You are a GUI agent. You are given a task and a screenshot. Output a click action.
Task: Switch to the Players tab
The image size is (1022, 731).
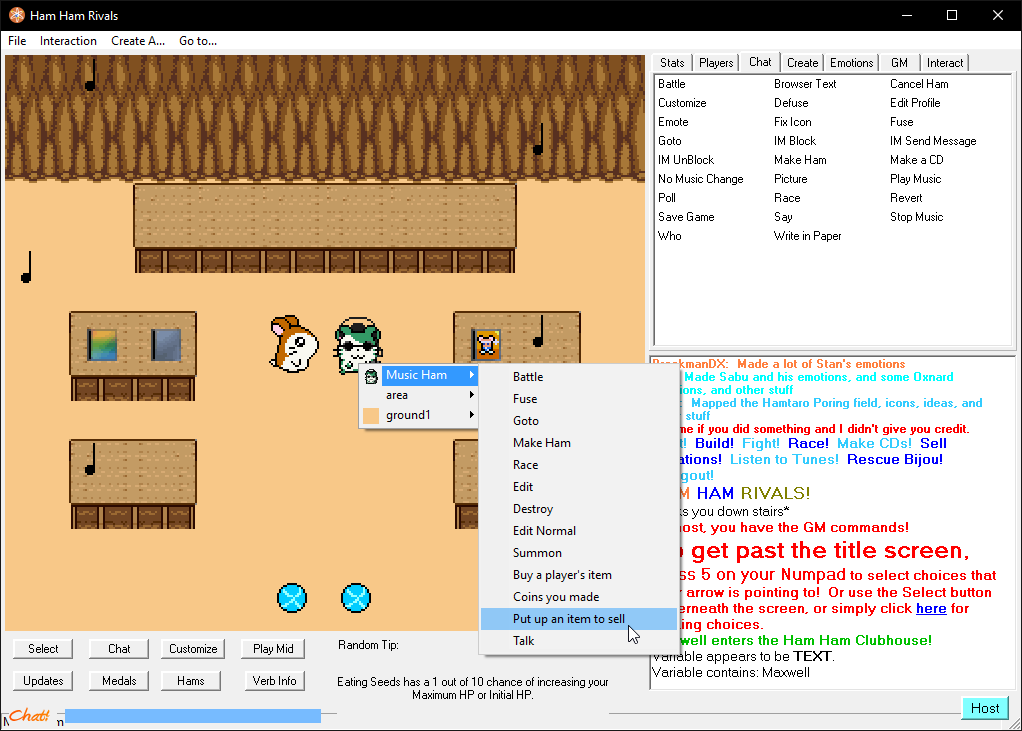(716, 63)
